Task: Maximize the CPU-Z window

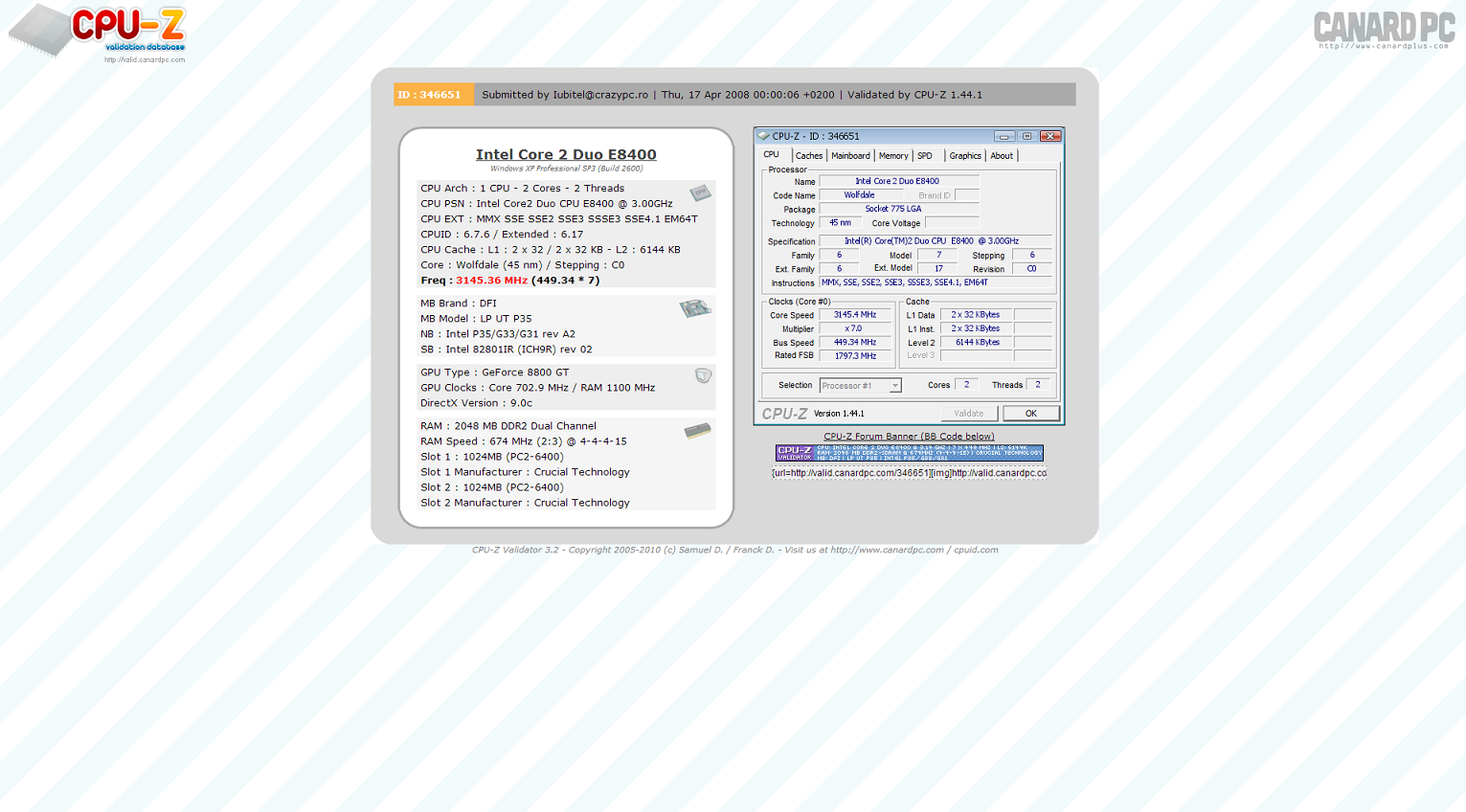Action: point(1026,136)
